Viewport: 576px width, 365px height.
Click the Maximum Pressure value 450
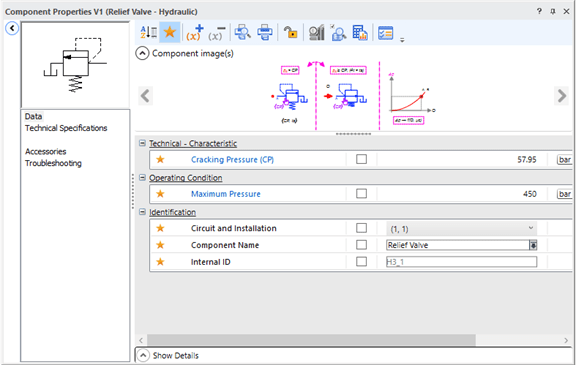[x=530, y=194]
